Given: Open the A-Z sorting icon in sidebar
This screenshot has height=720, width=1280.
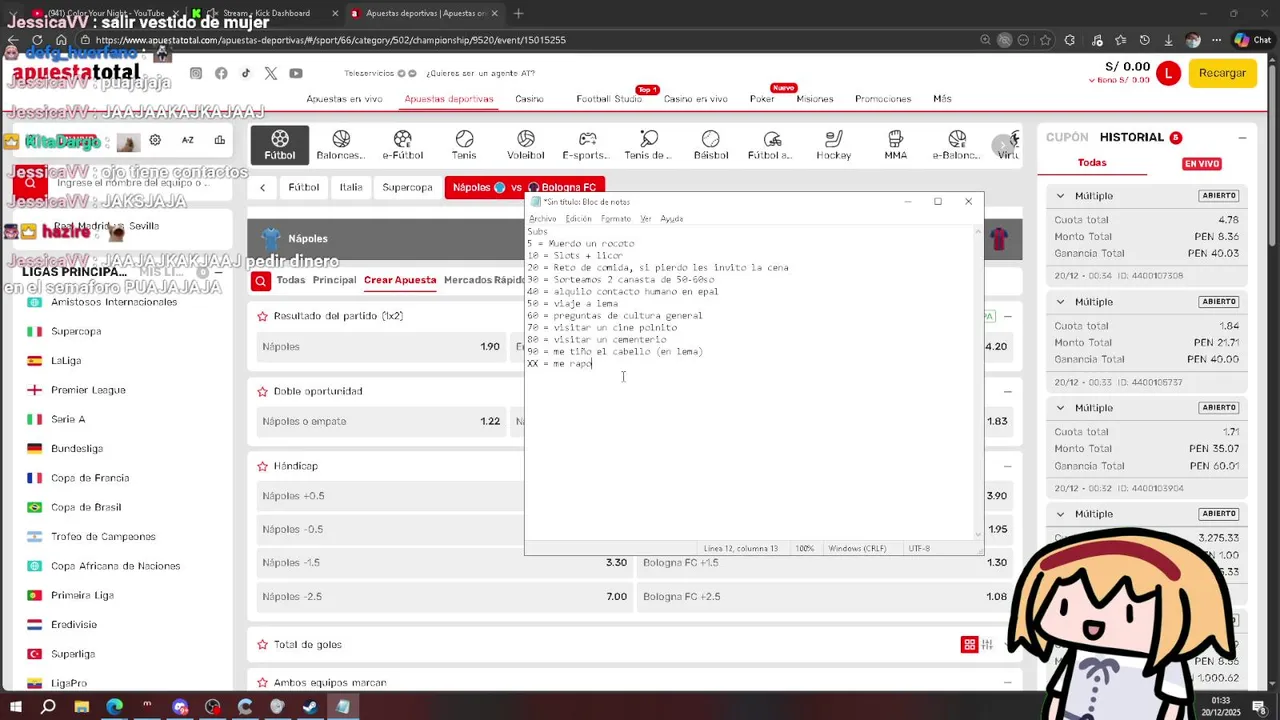Looking at the screenshot, I should pyautogui.click(x=187, y=141).
